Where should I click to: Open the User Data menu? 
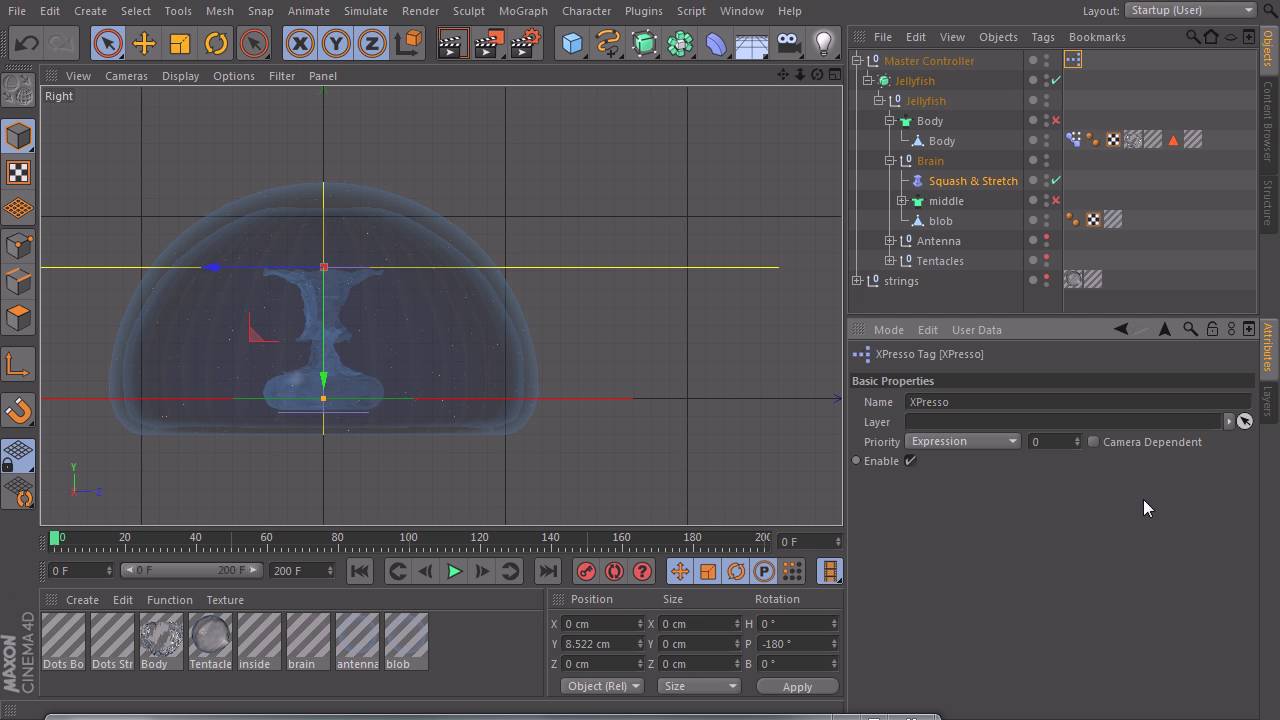pyautogui.click(x=976, y=330)
